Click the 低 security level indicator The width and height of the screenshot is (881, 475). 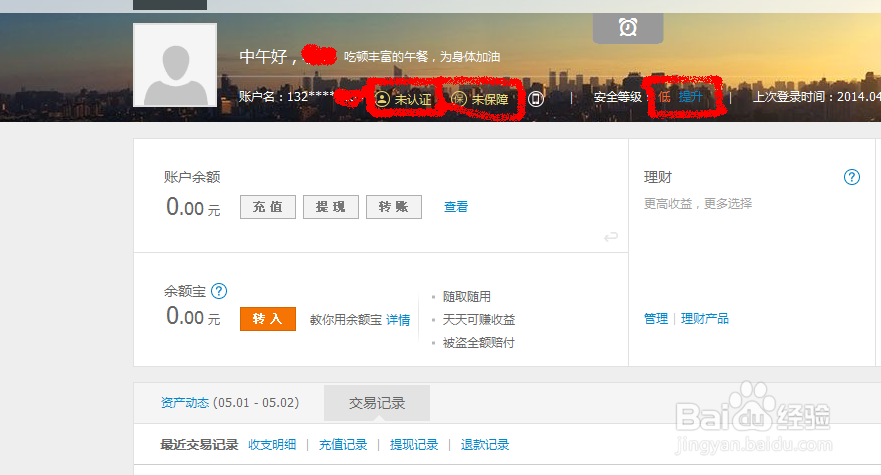tap(664, 97)
